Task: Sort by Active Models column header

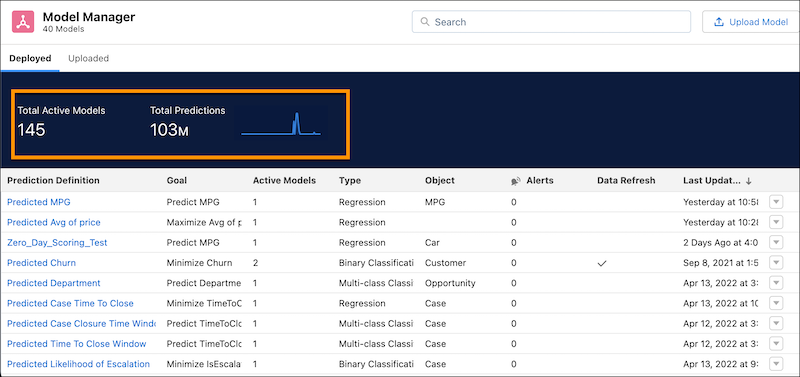Action: point(284,181)
